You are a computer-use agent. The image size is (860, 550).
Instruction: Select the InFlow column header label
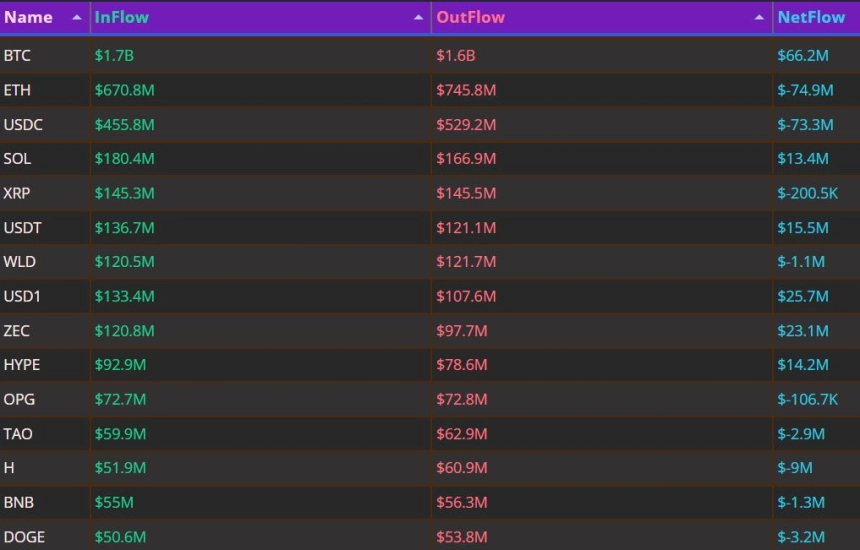(x=122, y=18)
